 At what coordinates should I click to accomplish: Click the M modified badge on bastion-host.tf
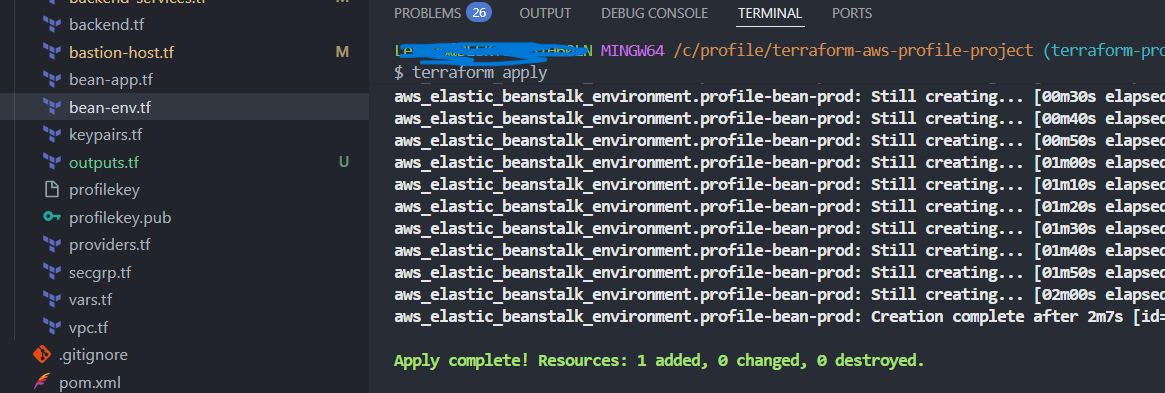point(343,52)
